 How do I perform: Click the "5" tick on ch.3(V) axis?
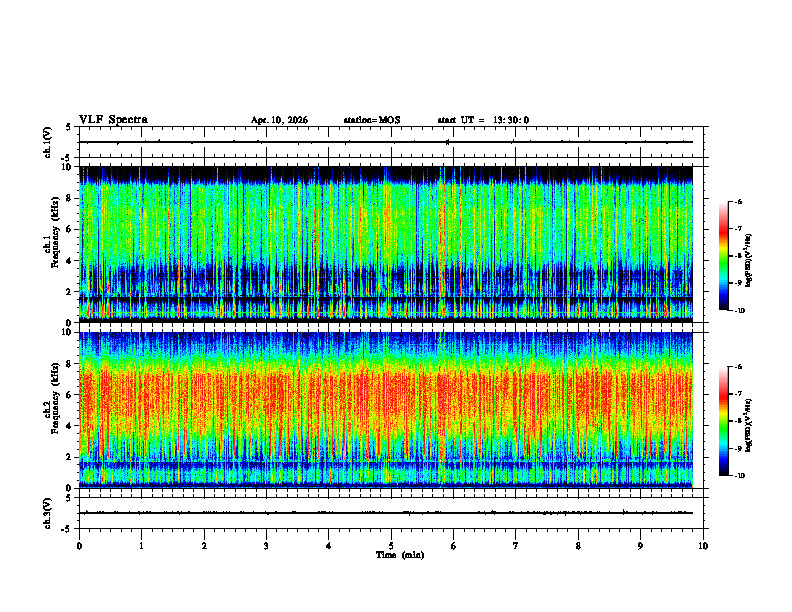[68, 498]
